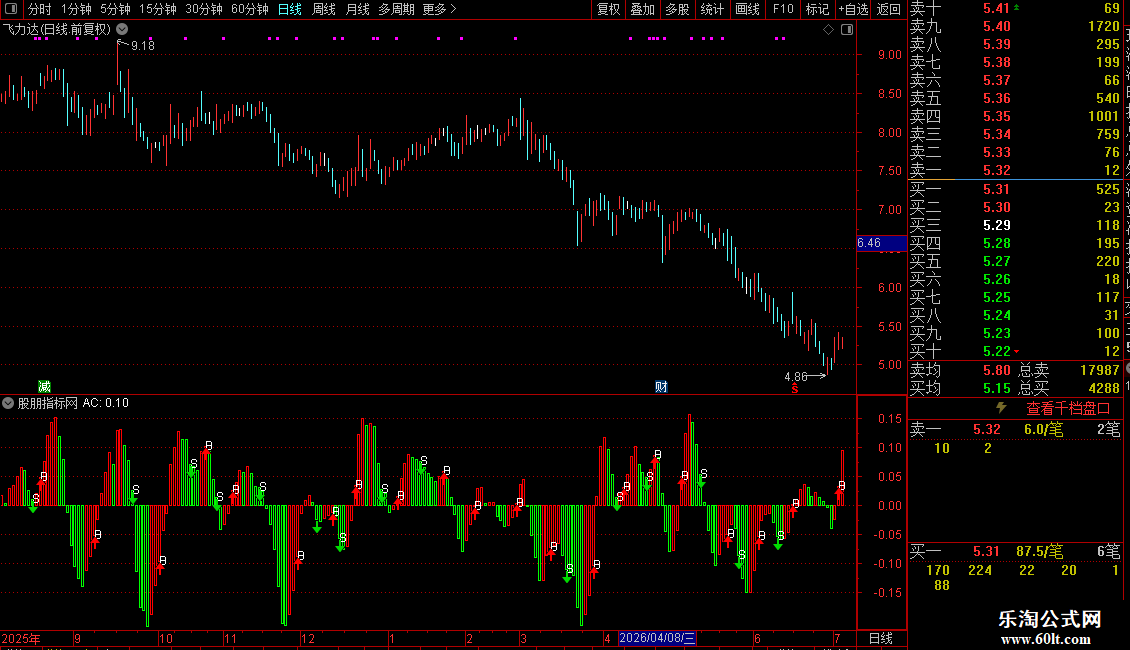Image resolution: width=1130 pixels, height=650 pixels.
Task: Click the 2026/04/08/三 date marker
Action: 657,638
